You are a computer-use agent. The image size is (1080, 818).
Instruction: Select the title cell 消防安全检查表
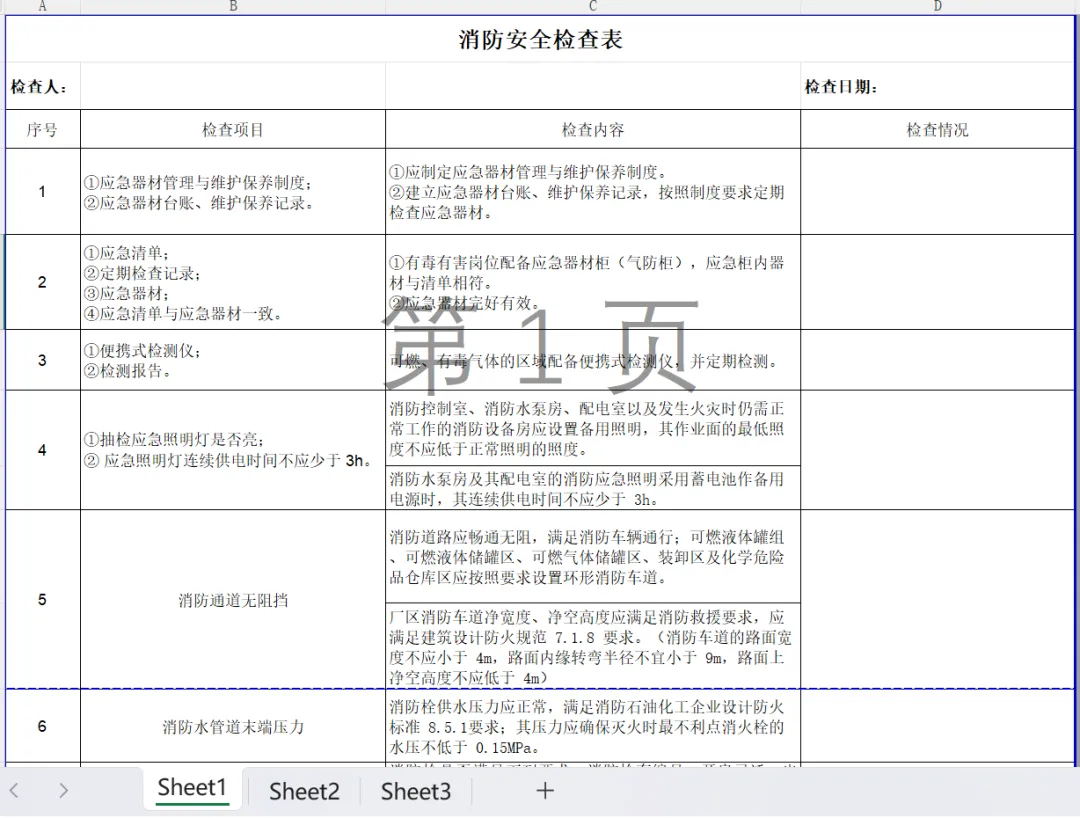pos(540,39)
